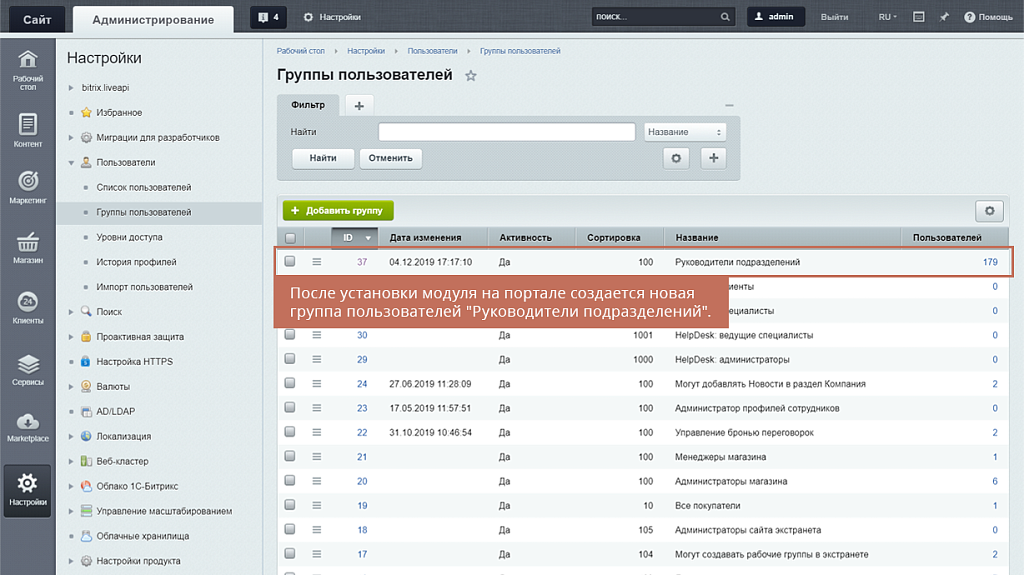The image size is (1024, 575).
Task: Check the box for group ID 24
Action: point(290,384)
